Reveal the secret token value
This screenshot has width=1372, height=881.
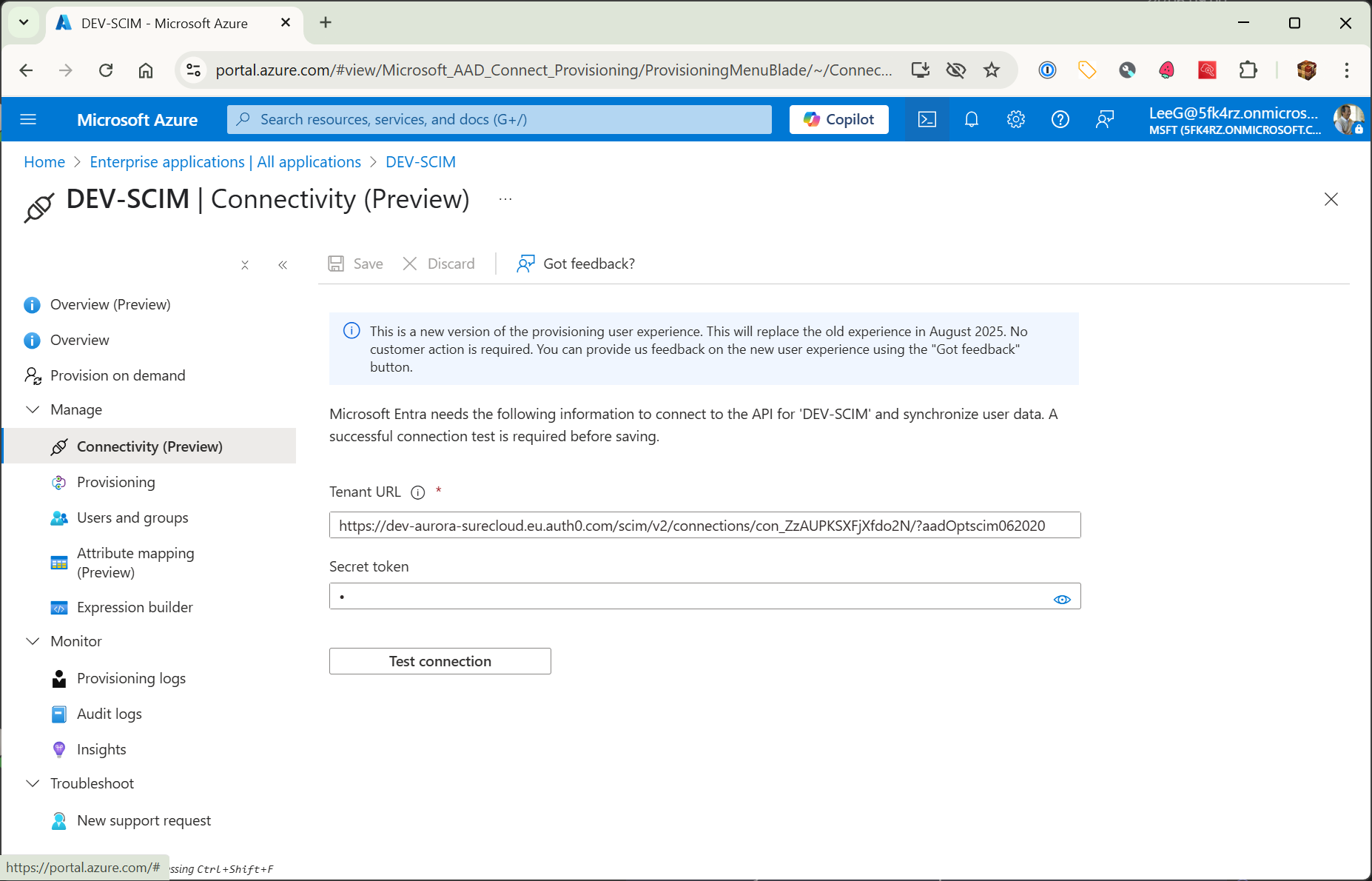pos(1062,600)
